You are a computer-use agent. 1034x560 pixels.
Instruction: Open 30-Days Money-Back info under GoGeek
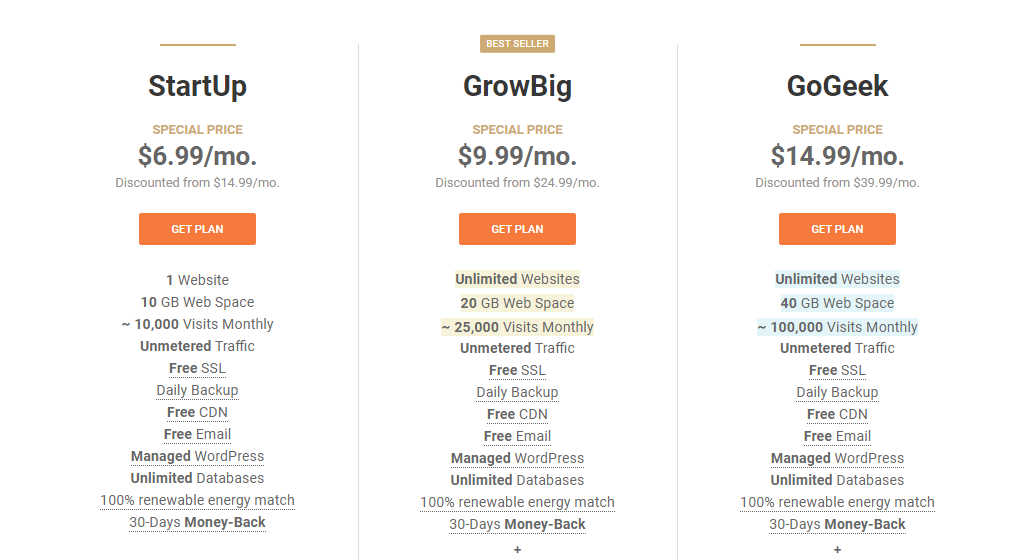pos(837,524)
